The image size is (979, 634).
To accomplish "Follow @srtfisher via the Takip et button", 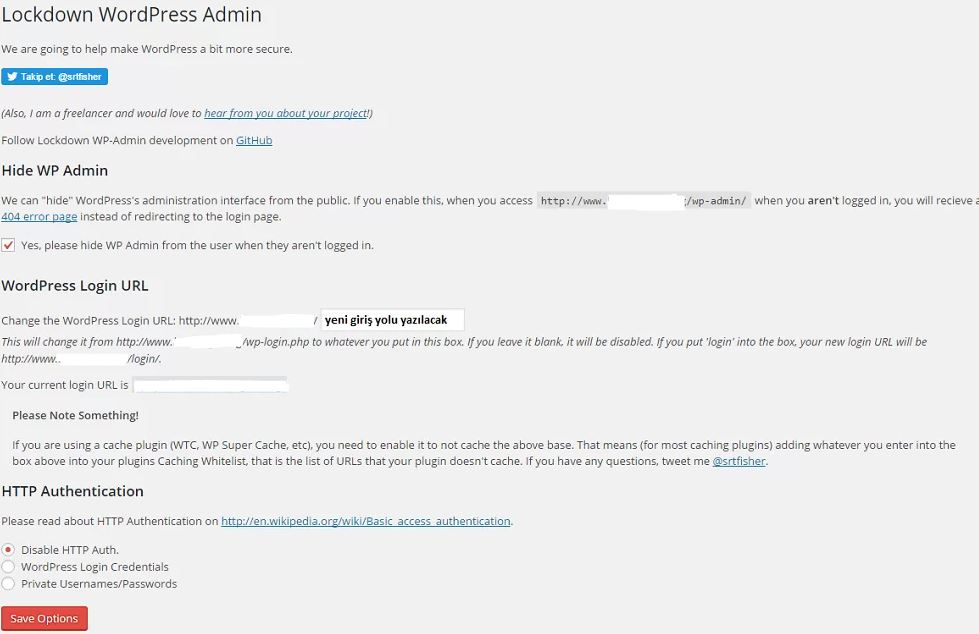I will (54, 77).
